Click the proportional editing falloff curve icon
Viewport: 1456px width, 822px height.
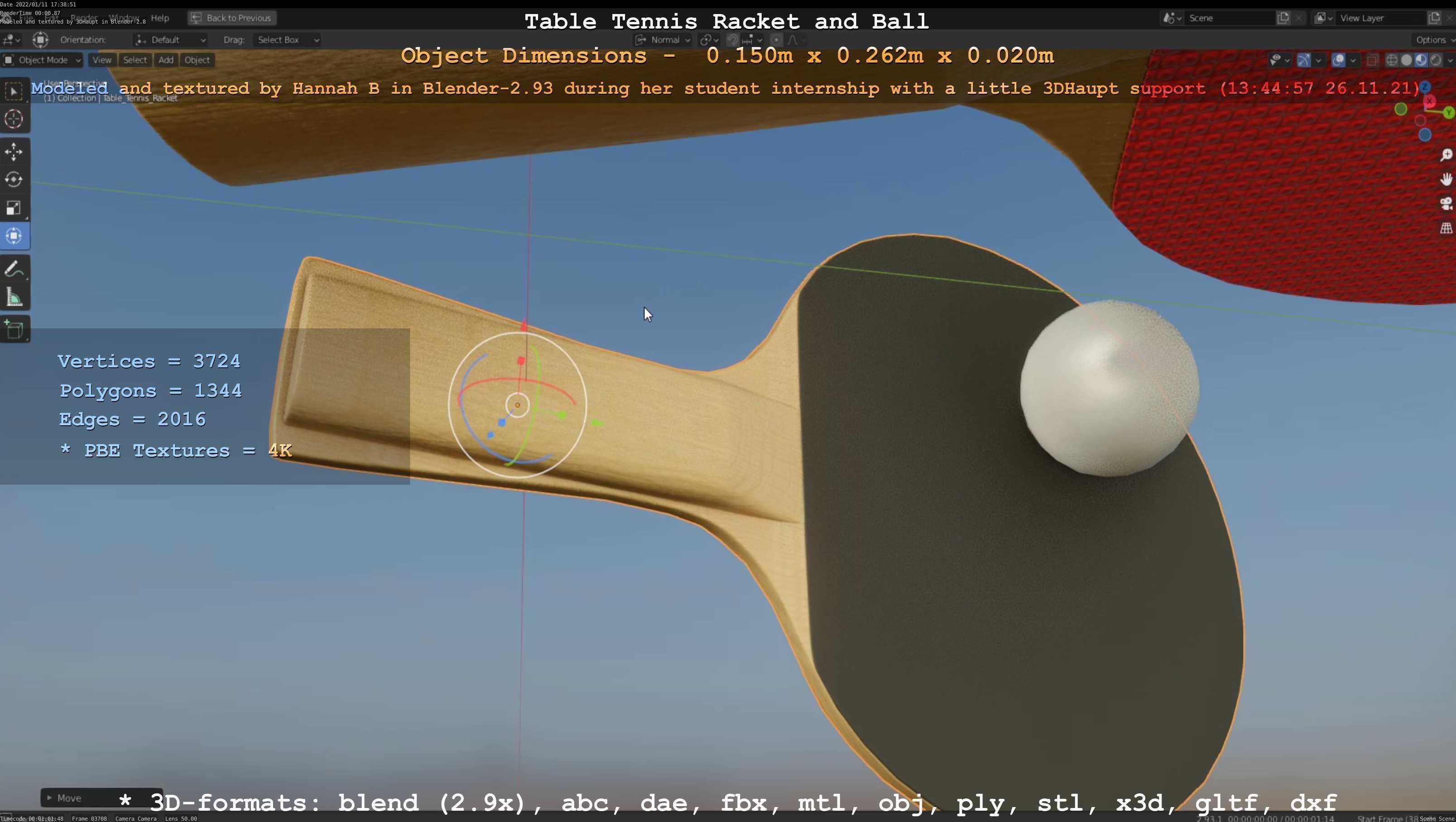click(797, 39)
